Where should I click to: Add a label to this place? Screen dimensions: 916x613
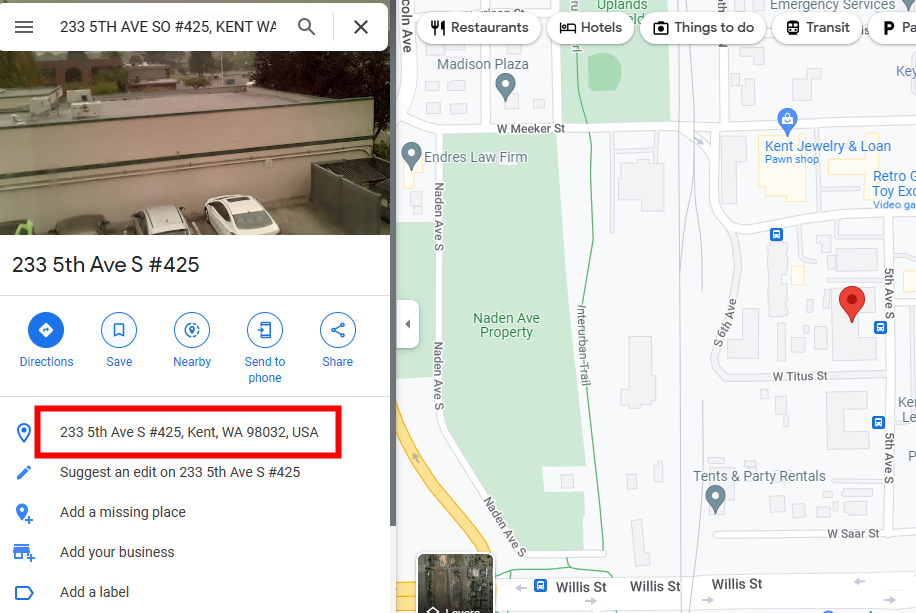[95, 592]
